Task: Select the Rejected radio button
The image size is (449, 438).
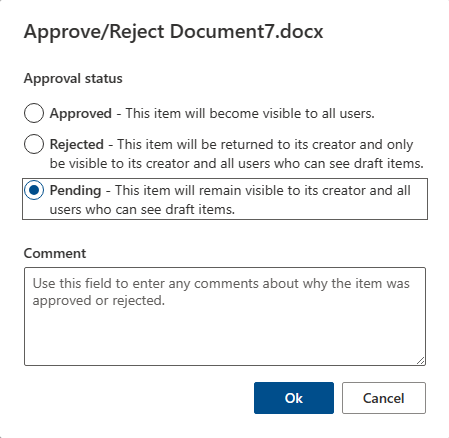Action: (x=34, y=144)
